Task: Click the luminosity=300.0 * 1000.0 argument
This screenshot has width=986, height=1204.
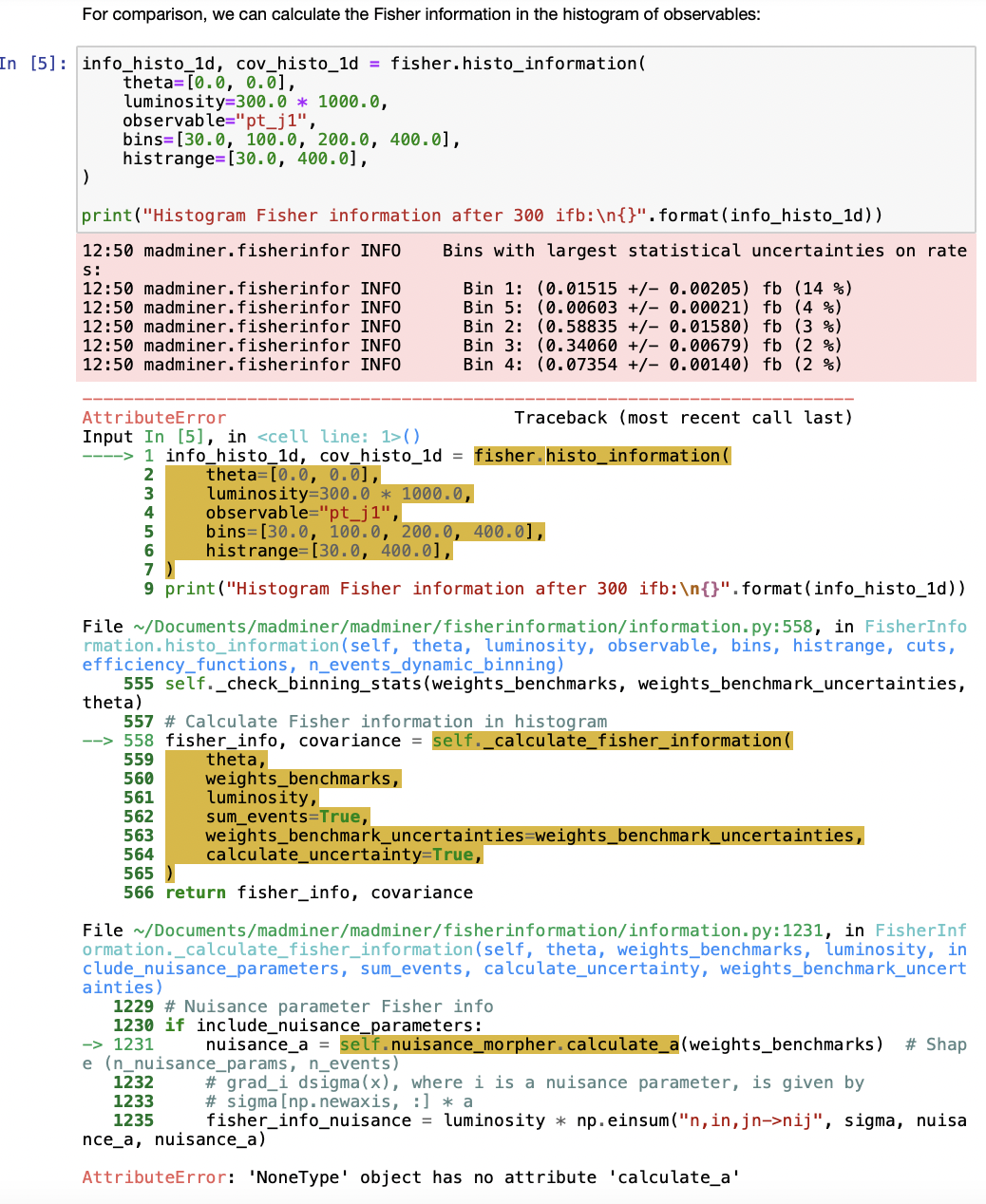Action: (254, 101)
